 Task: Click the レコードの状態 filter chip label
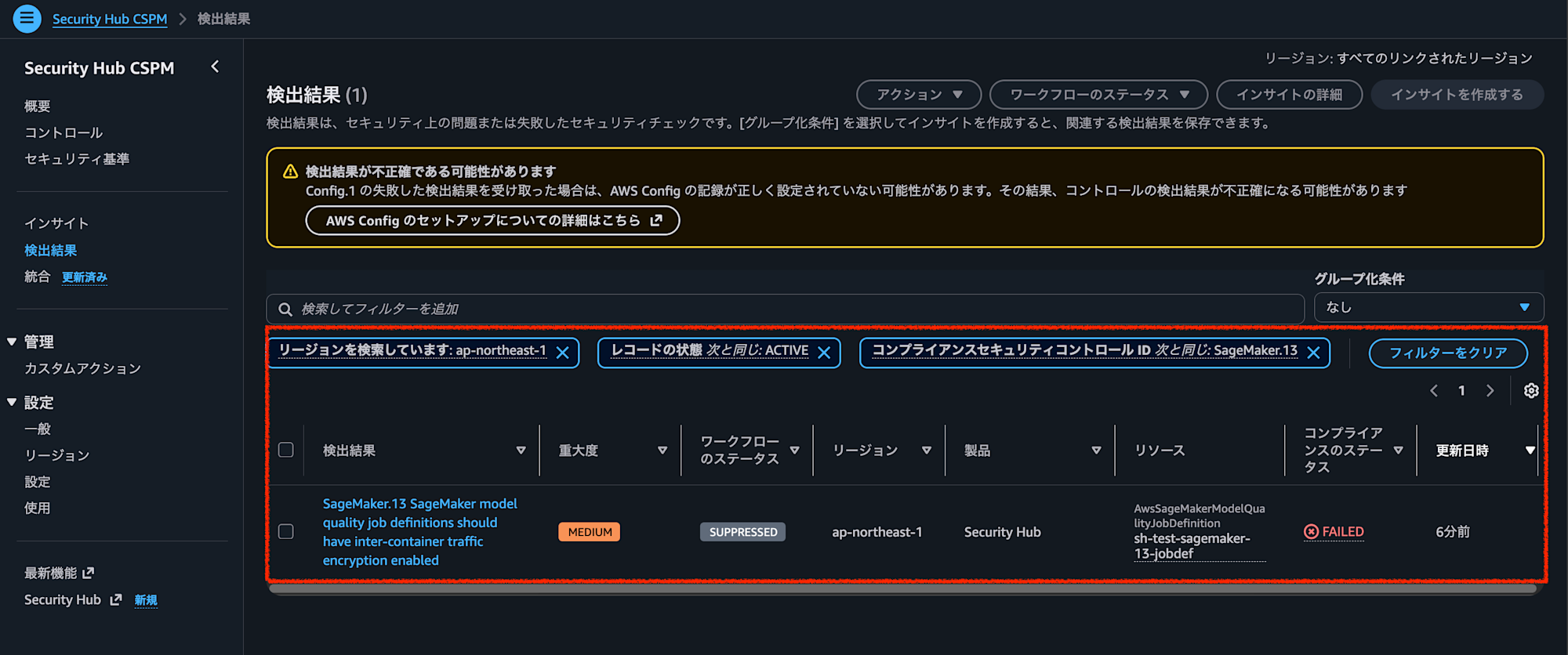pyautogui.click(x=710, y=350)
